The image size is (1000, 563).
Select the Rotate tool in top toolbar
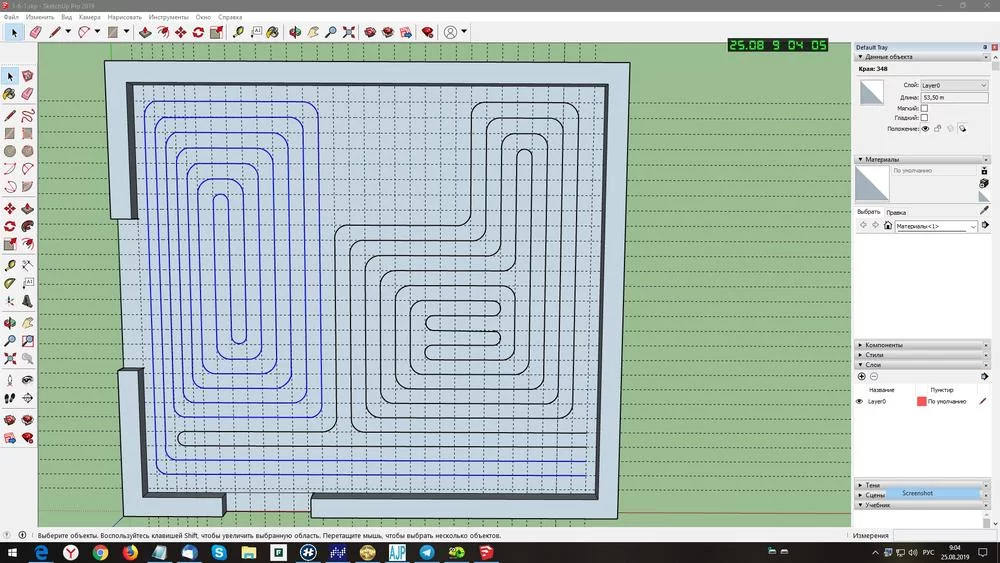[198, 32]
